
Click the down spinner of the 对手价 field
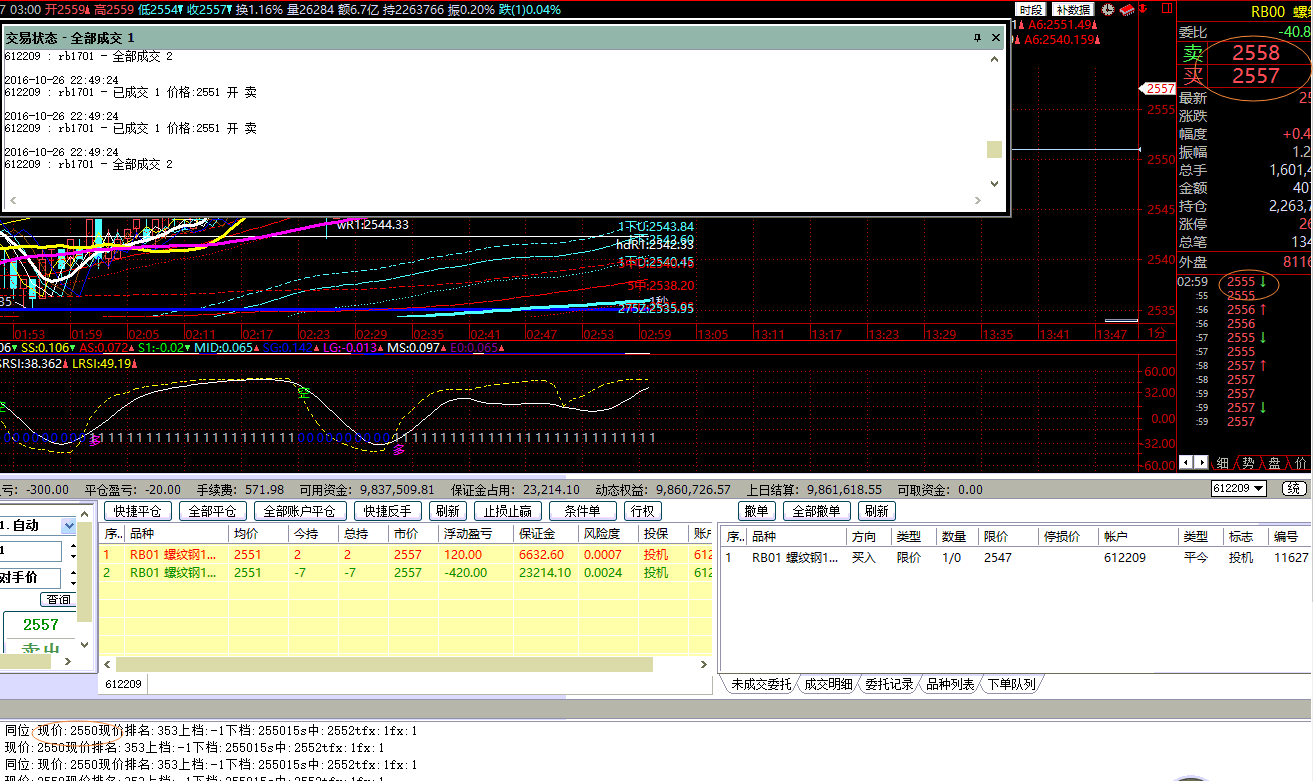point(72,583)
